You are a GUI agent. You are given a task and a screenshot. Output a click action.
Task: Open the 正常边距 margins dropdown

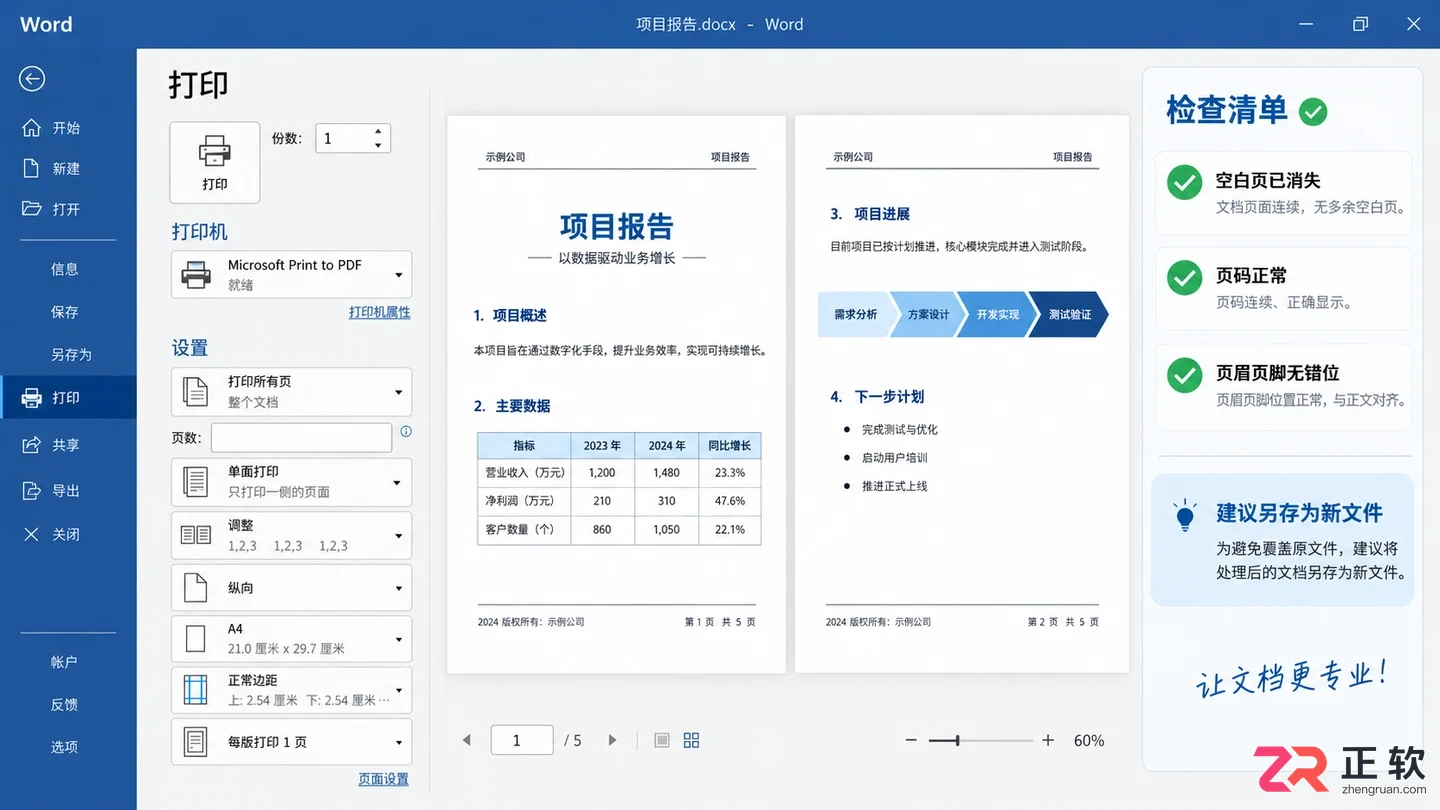click(x=292, y=690)
